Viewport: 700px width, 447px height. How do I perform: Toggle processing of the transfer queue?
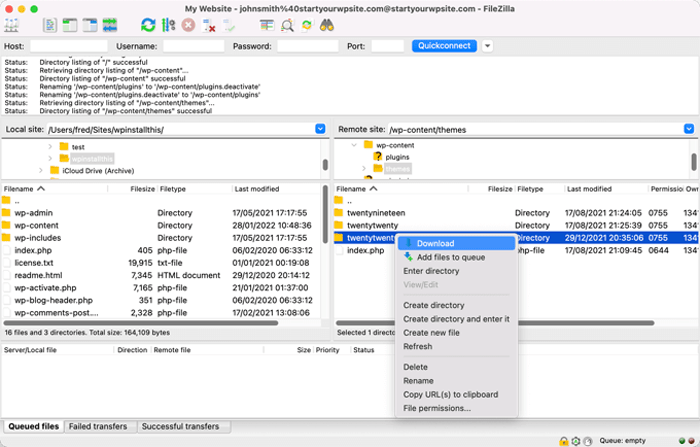tap(168, 25)
